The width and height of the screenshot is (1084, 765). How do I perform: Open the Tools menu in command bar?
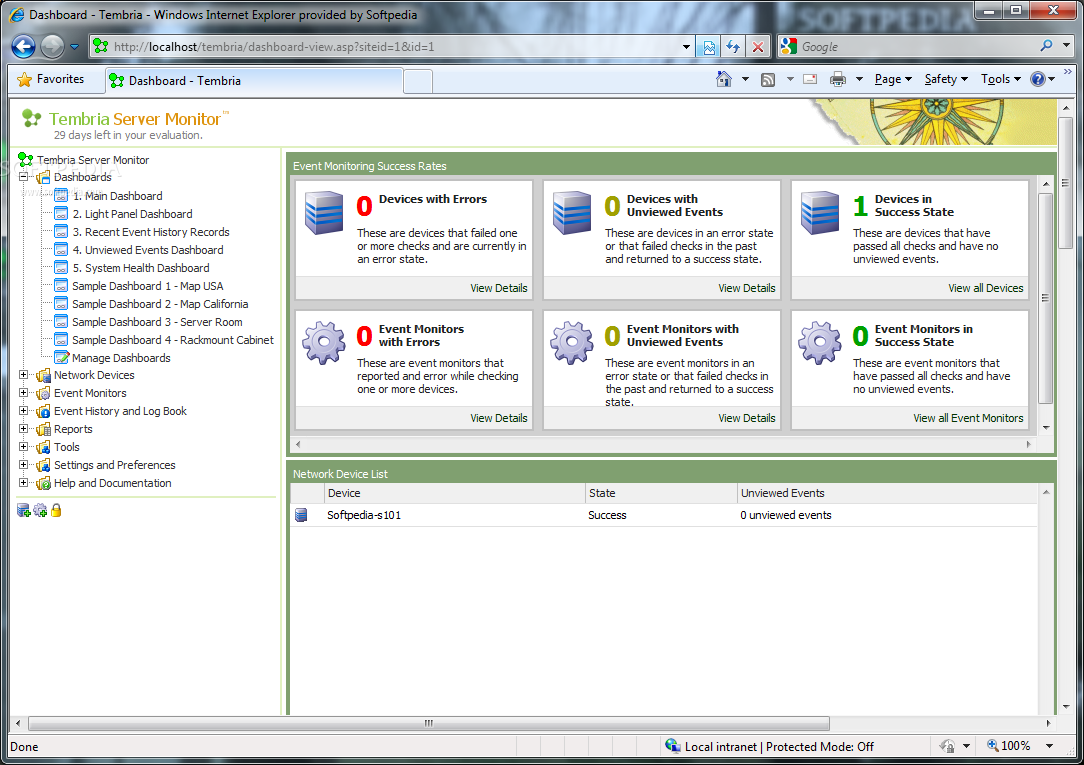pyautogui.click(x=1000, y=79)
